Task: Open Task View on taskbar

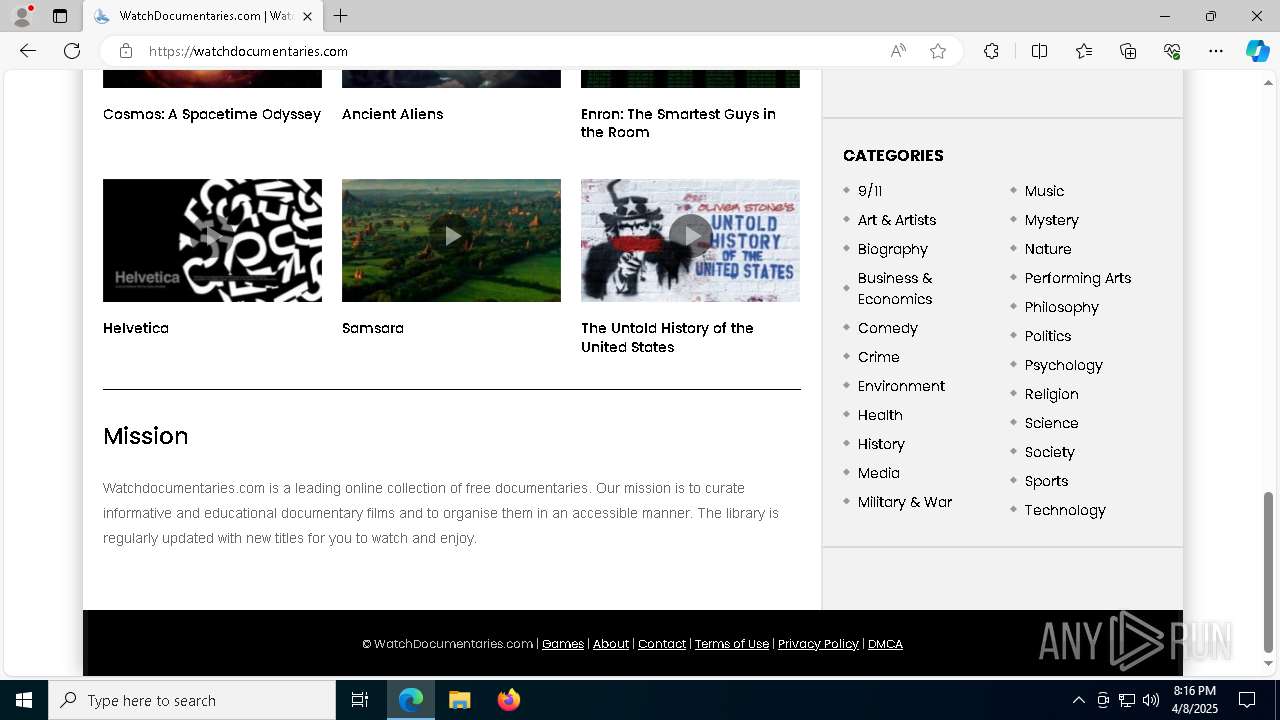Action: pos(360,700)
